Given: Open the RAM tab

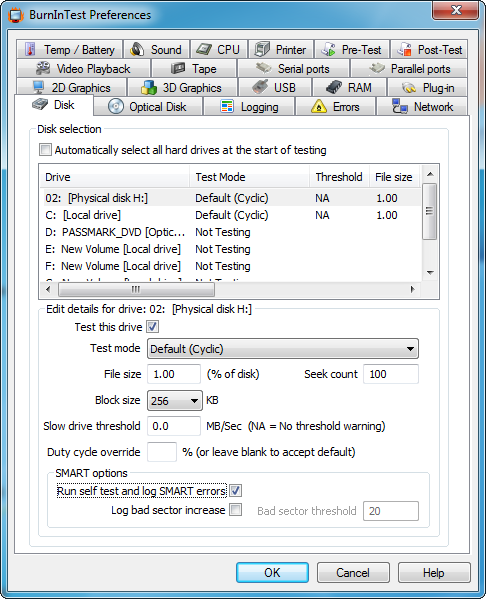Looking at the screenshot, I should point(349,87).
